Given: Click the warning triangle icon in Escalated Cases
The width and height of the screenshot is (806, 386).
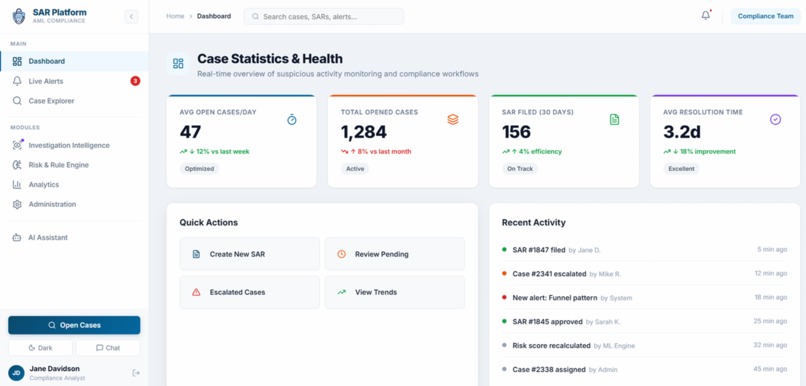Looking at the screenshot, I should click(196, 292).
